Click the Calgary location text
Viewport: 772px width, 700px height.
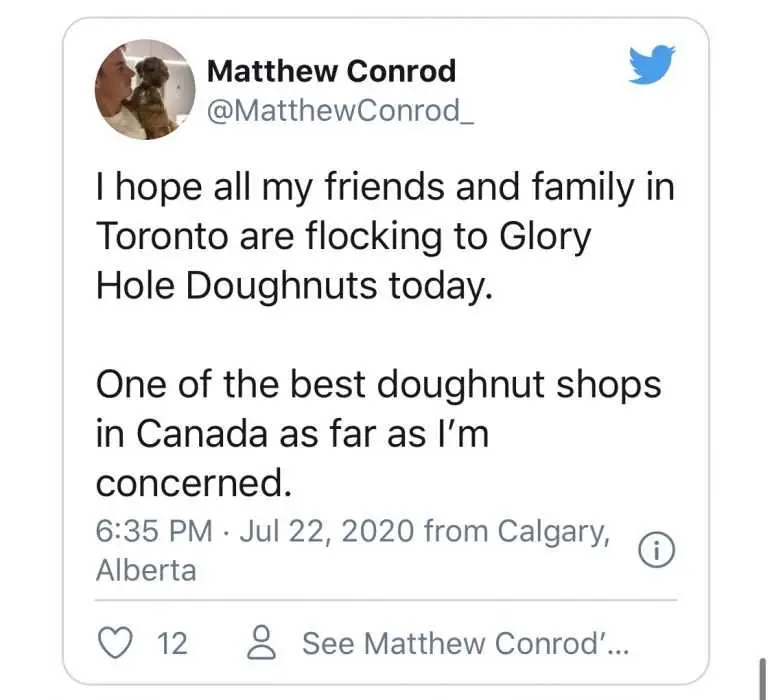coord(553,533)
